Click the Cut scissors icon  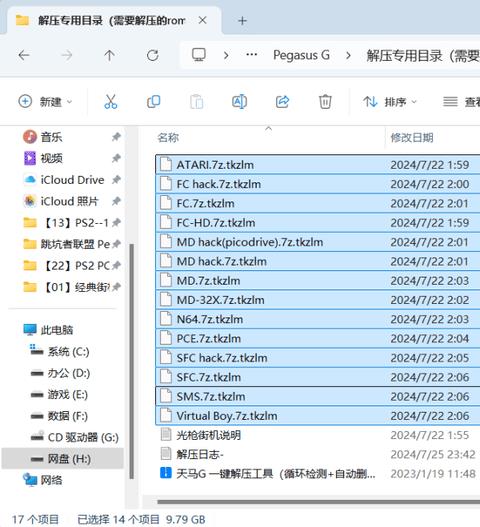(111, 102)
